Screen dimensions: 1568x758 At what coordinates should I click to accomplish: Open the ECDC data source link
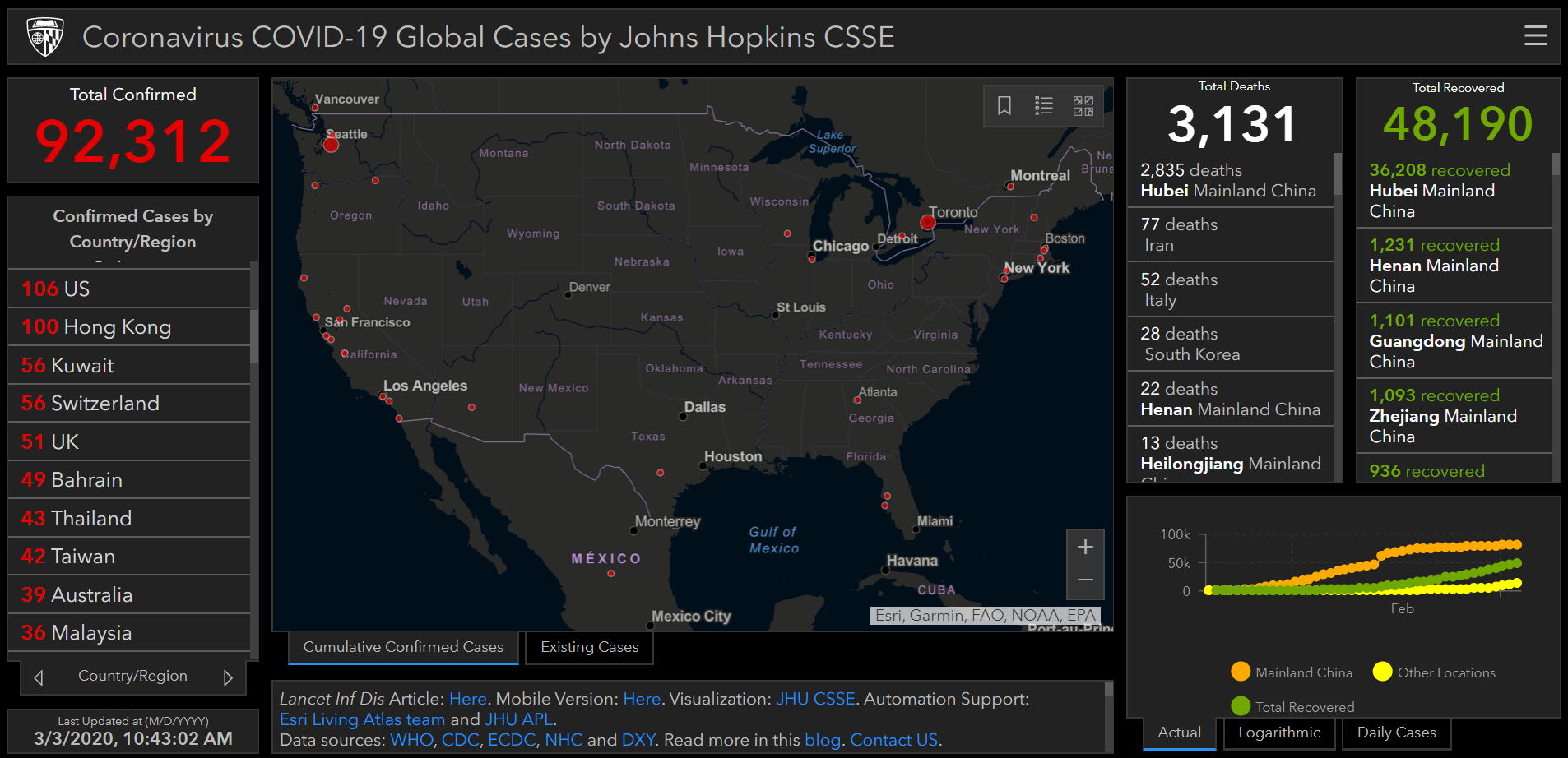(x=512, y=740)
